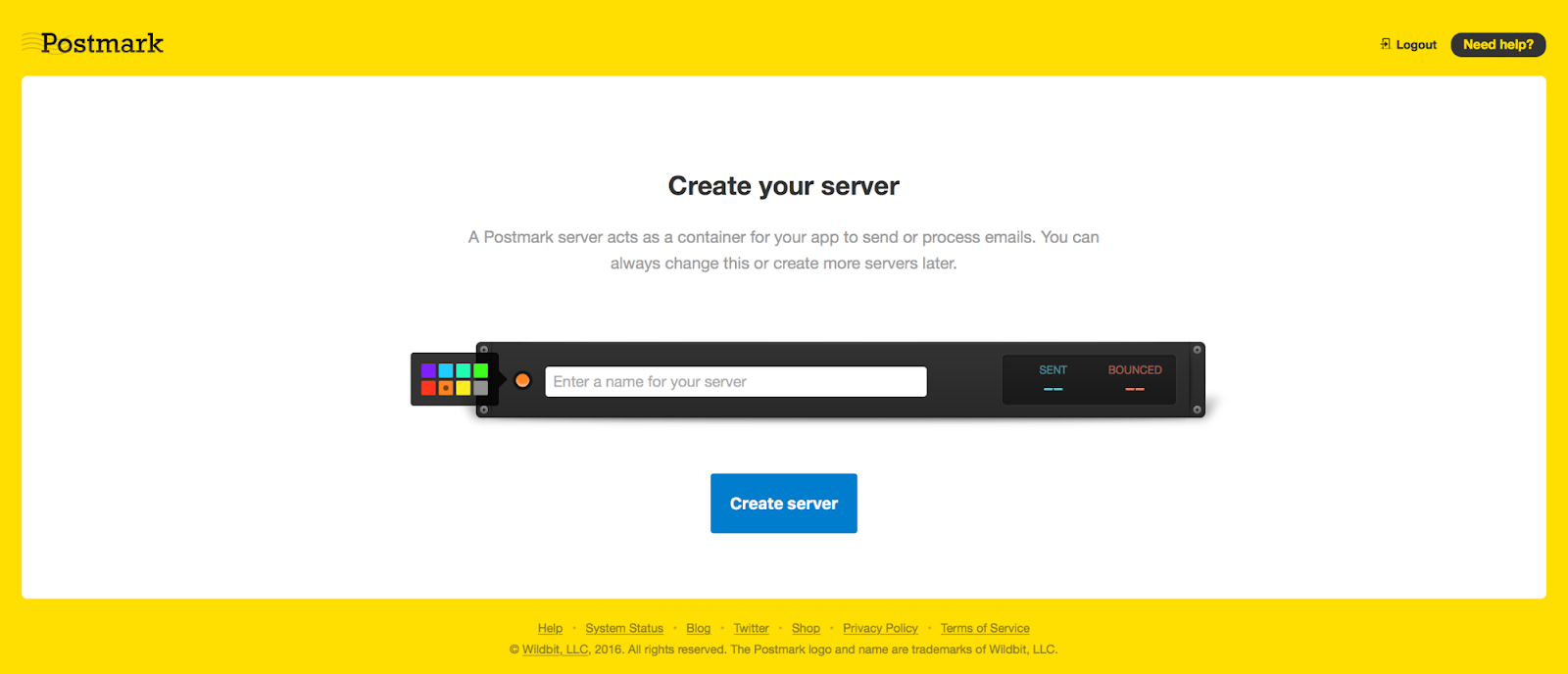
Task: Click the SENT counter label
Action: pos(1053,370)
